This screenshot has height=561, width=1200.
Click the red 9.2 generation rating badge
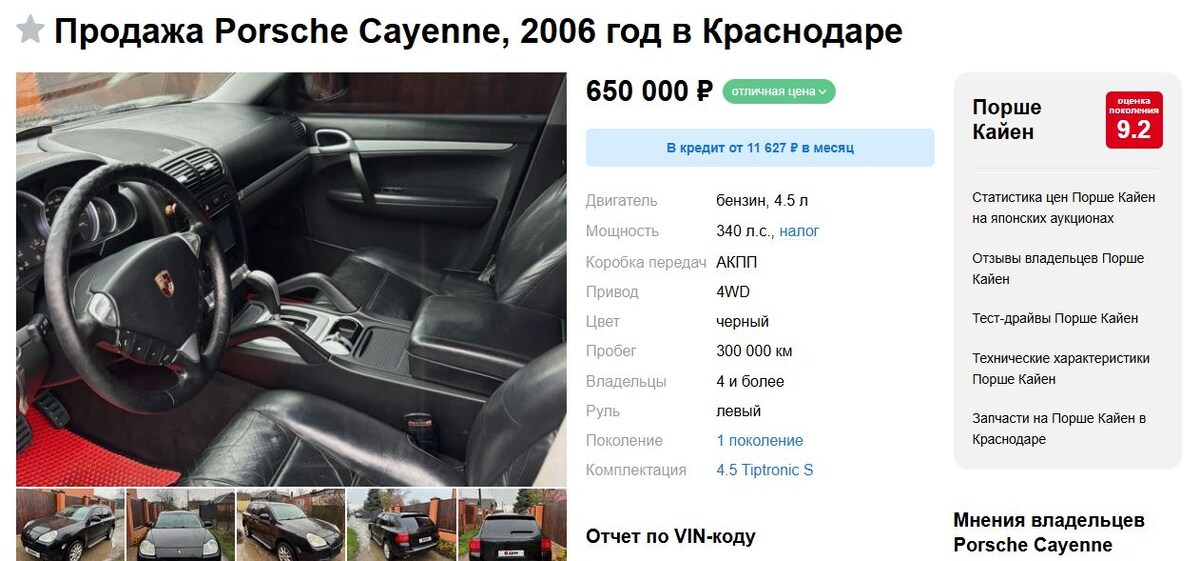coord(1134,120)
